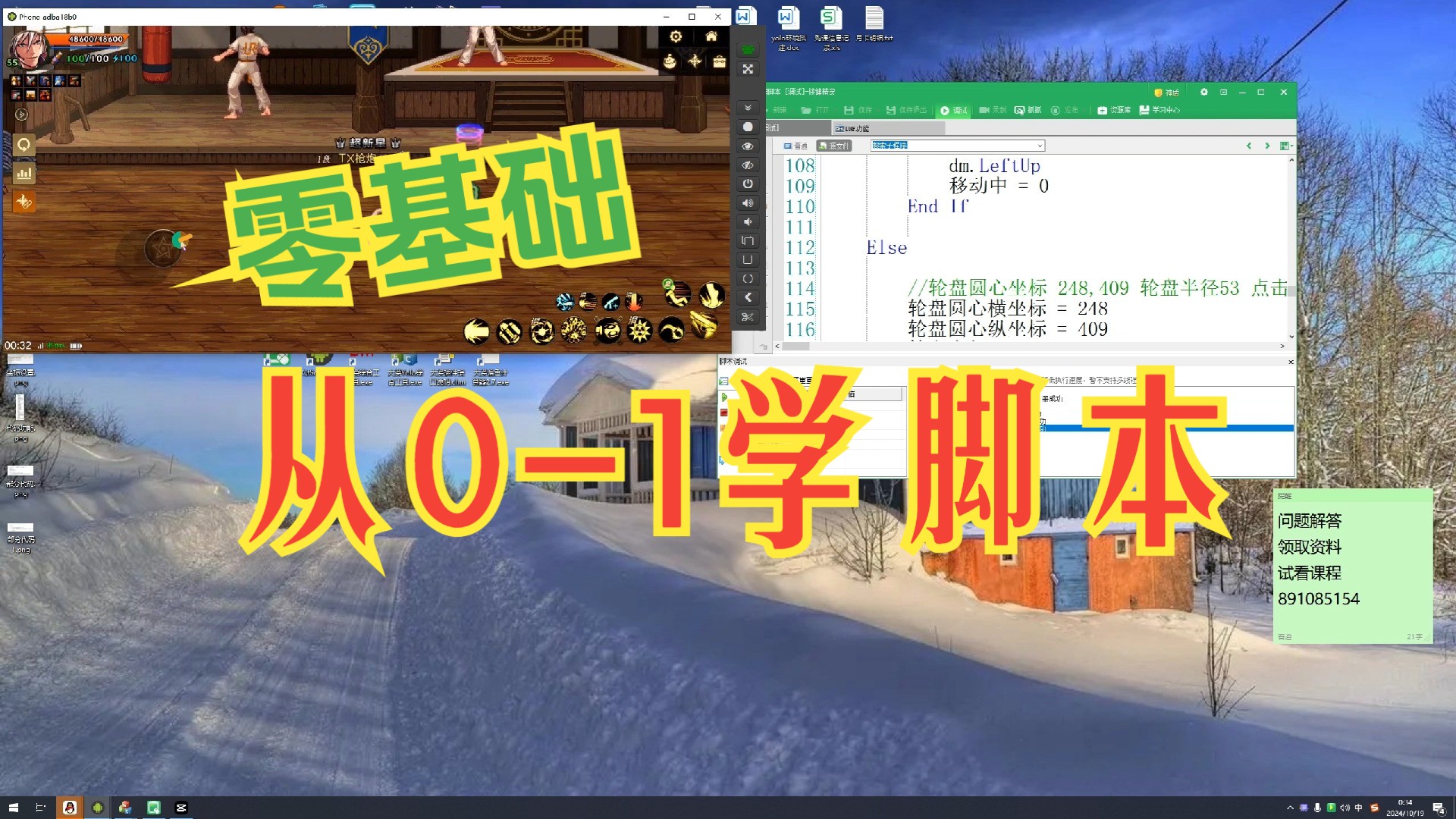Click navigate forward green arrow in editor
1456x819 pixels.
(x=1266, y=146)
